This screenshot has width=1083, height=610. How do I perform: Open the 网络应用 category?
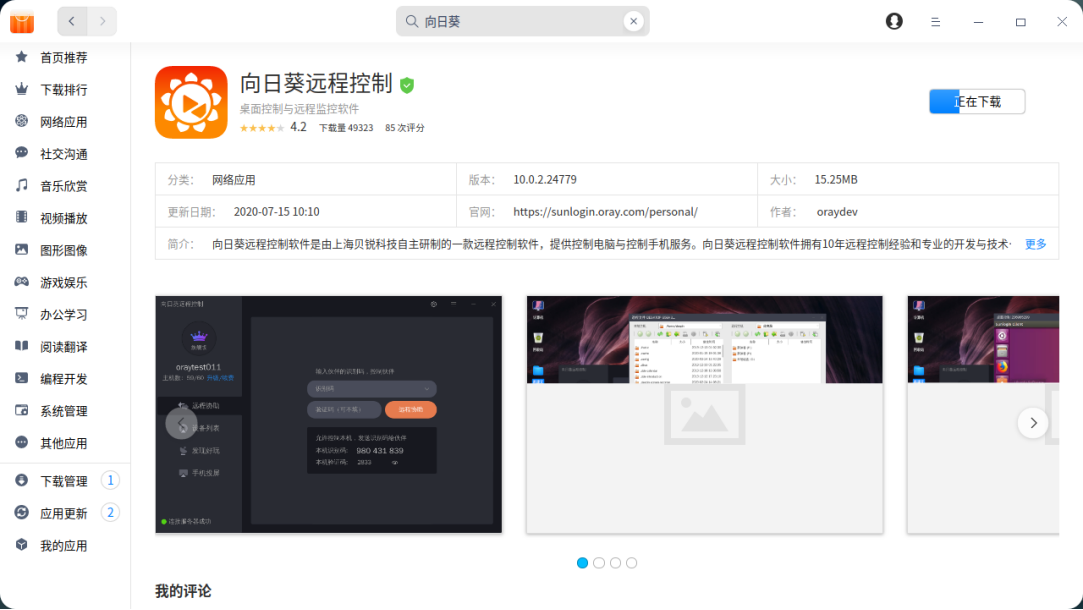coord(64,122)
